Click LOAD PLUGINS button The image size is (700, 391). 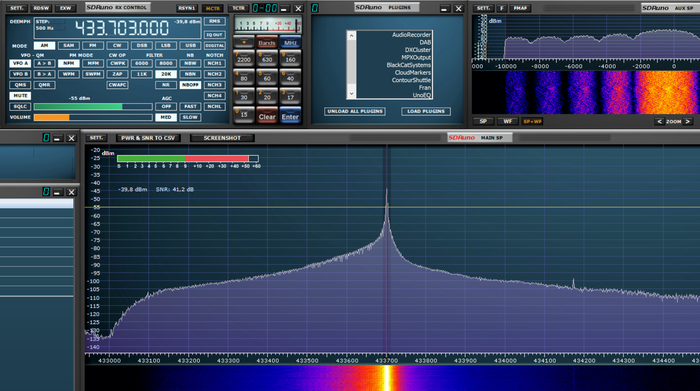pyautogui.click(x=426, y=111)
